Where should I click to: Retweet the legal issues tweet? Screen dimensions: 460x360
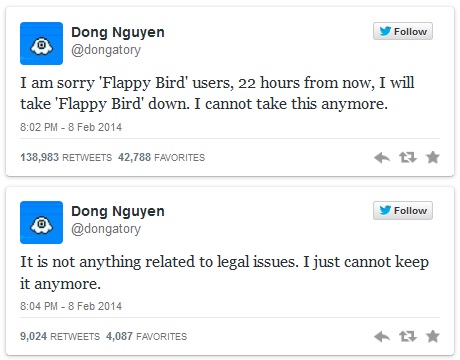(x=408, y=336)
